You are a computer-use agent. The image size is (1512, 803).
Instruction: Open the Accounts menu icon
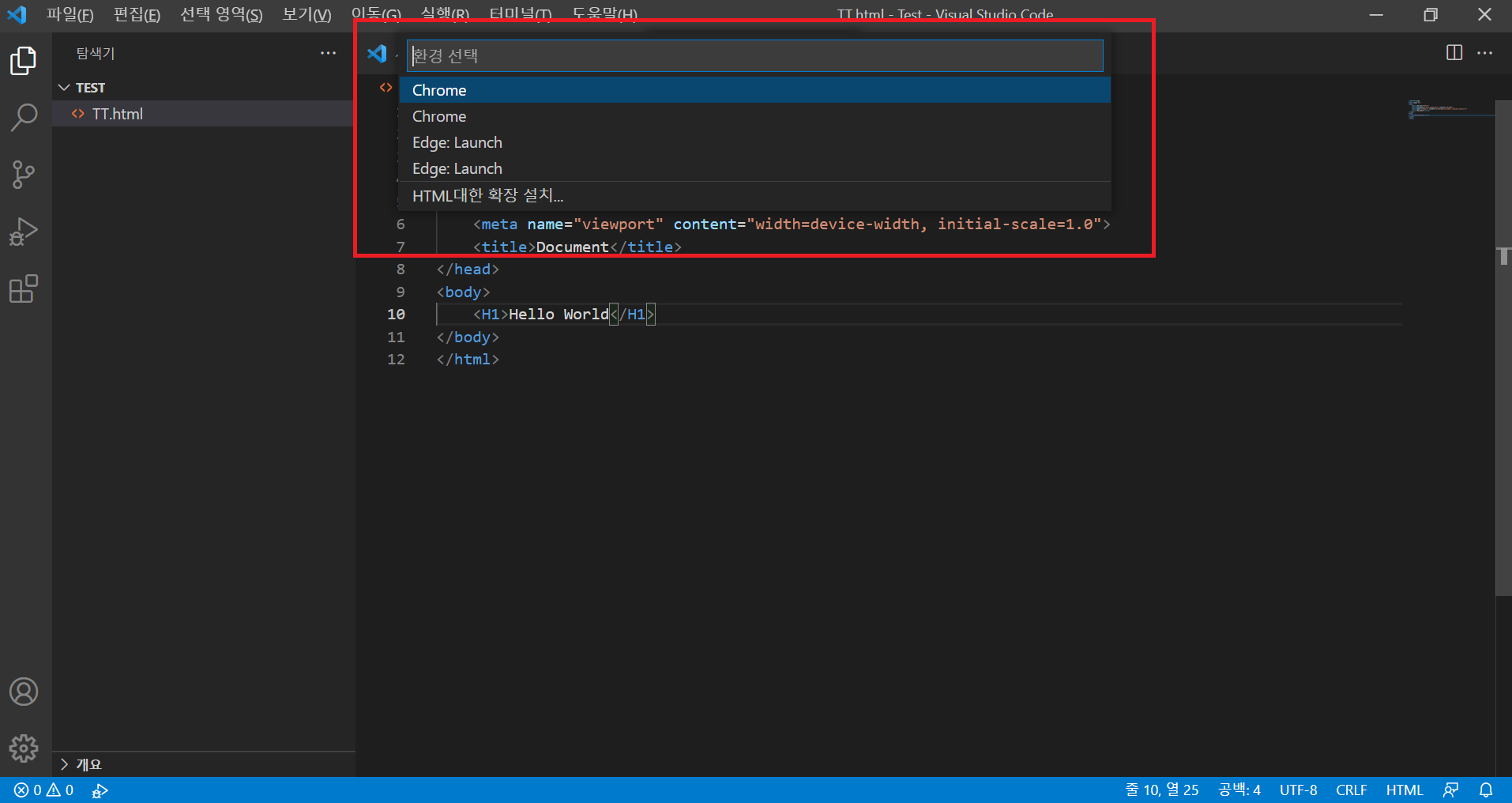click(24, 692)
